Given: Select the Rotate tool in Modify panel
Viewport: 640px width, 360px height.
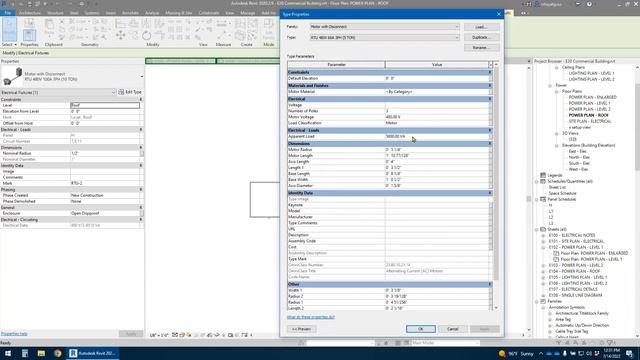Looking at the screenshot, I should click(x=147, y=36).
